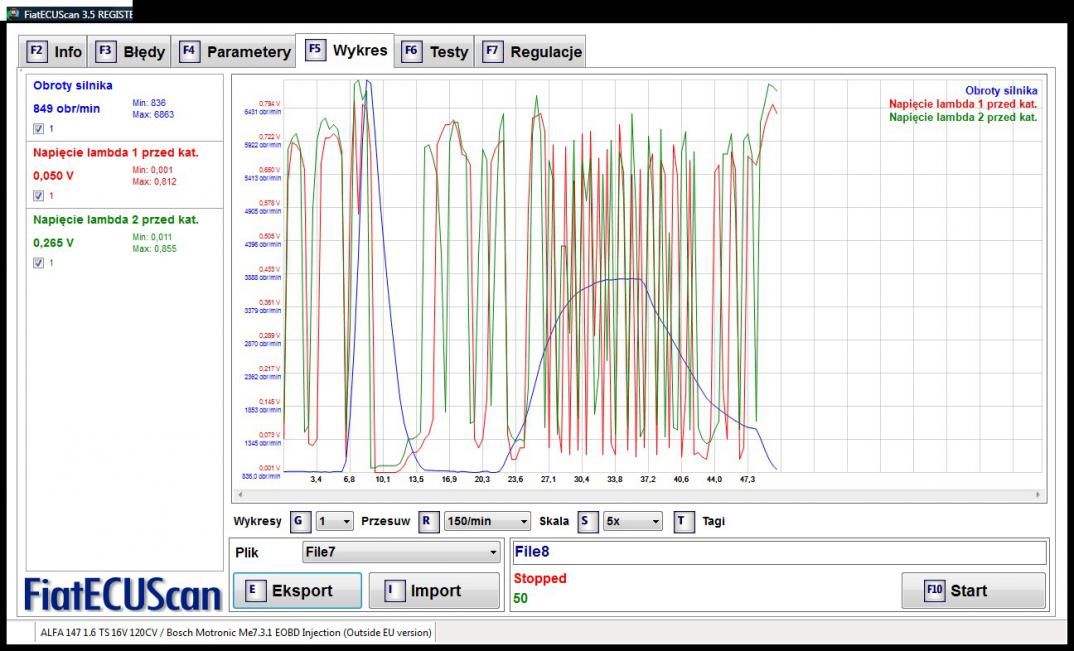
Task: Click the Eksport button
Action: click(297, 591)
